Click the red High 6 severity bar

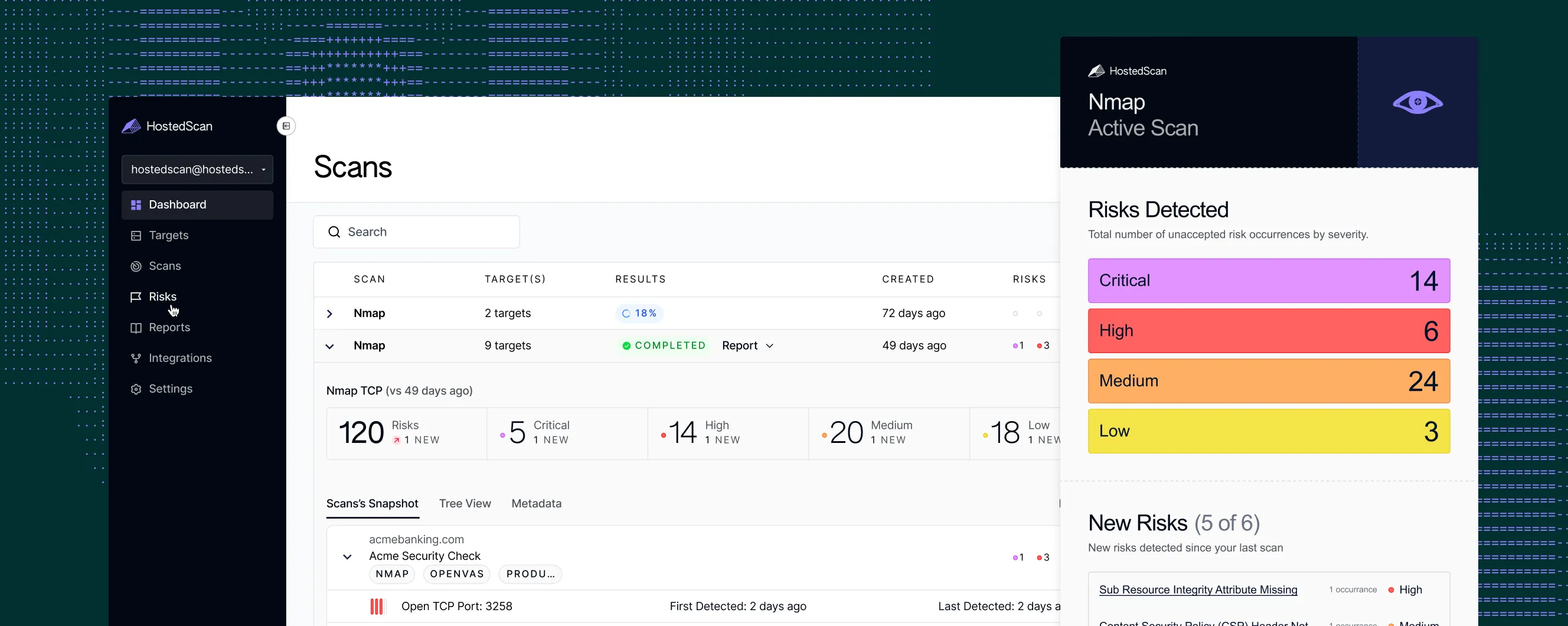1269,331
